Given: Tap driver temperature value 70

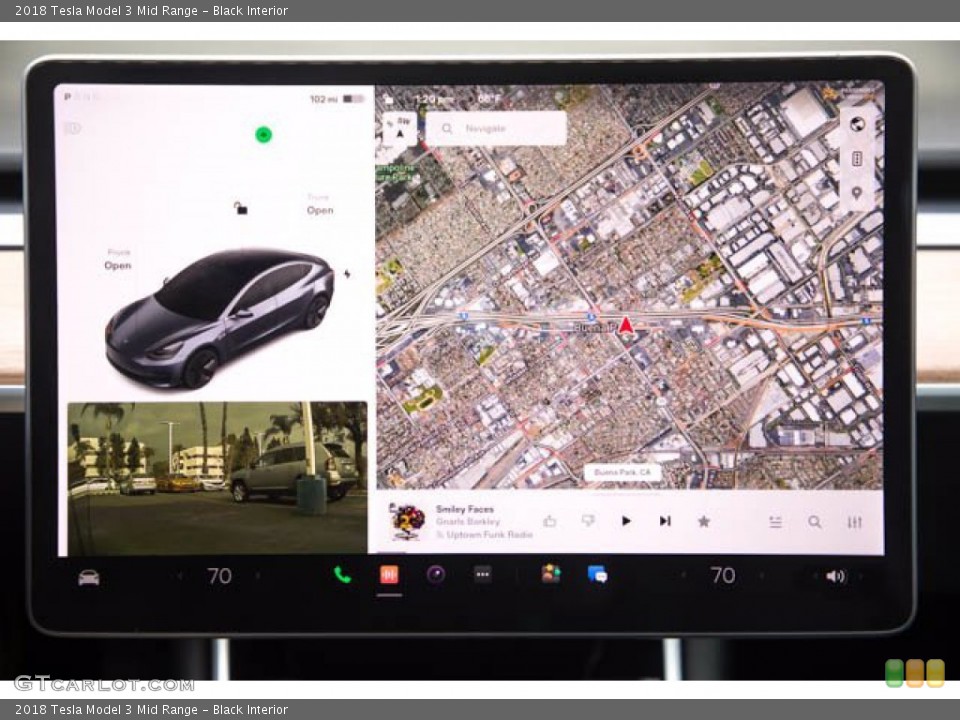Looking at the screenshot, I should [219, 576].
